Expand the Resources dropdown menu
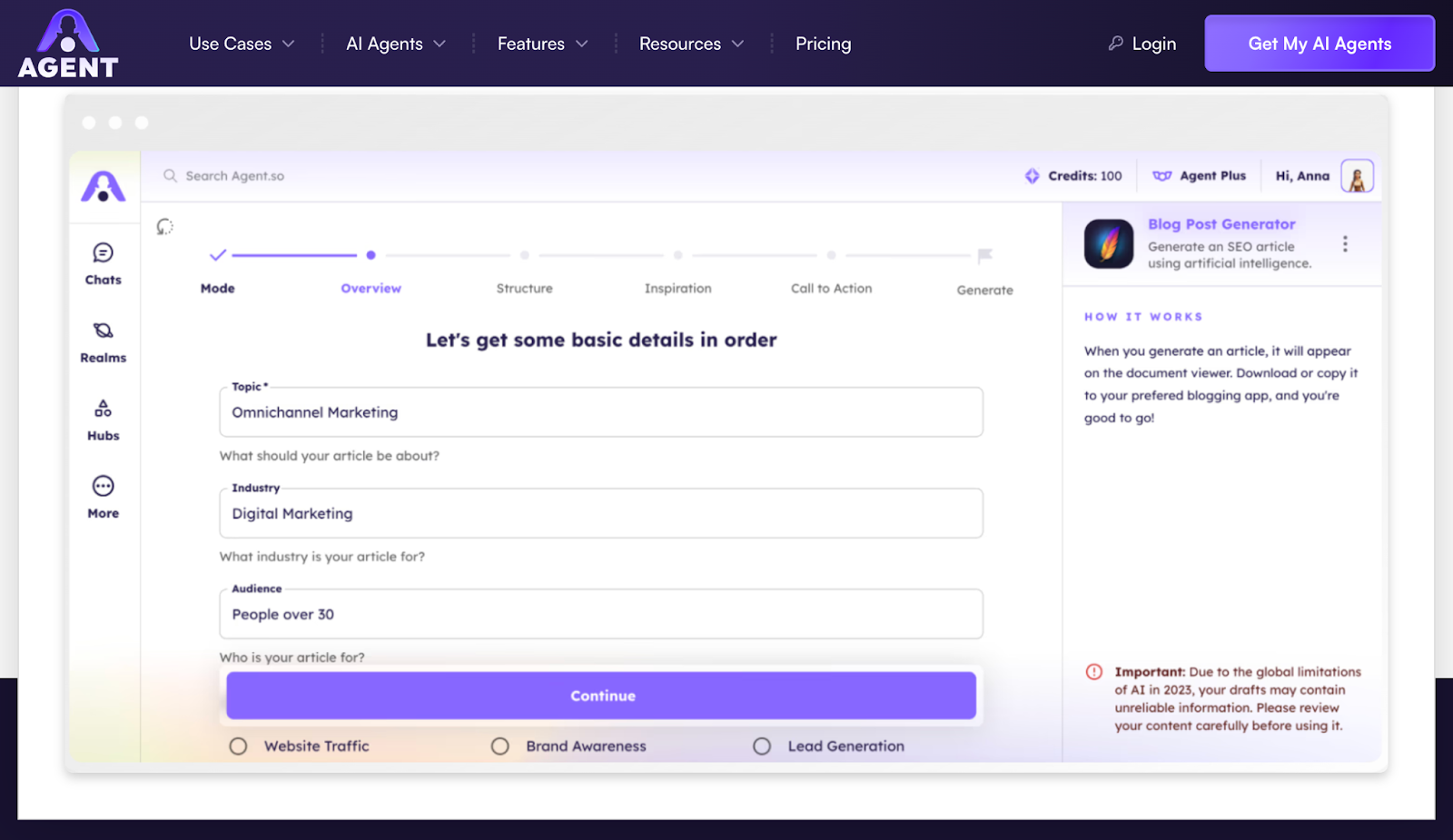 691,44
